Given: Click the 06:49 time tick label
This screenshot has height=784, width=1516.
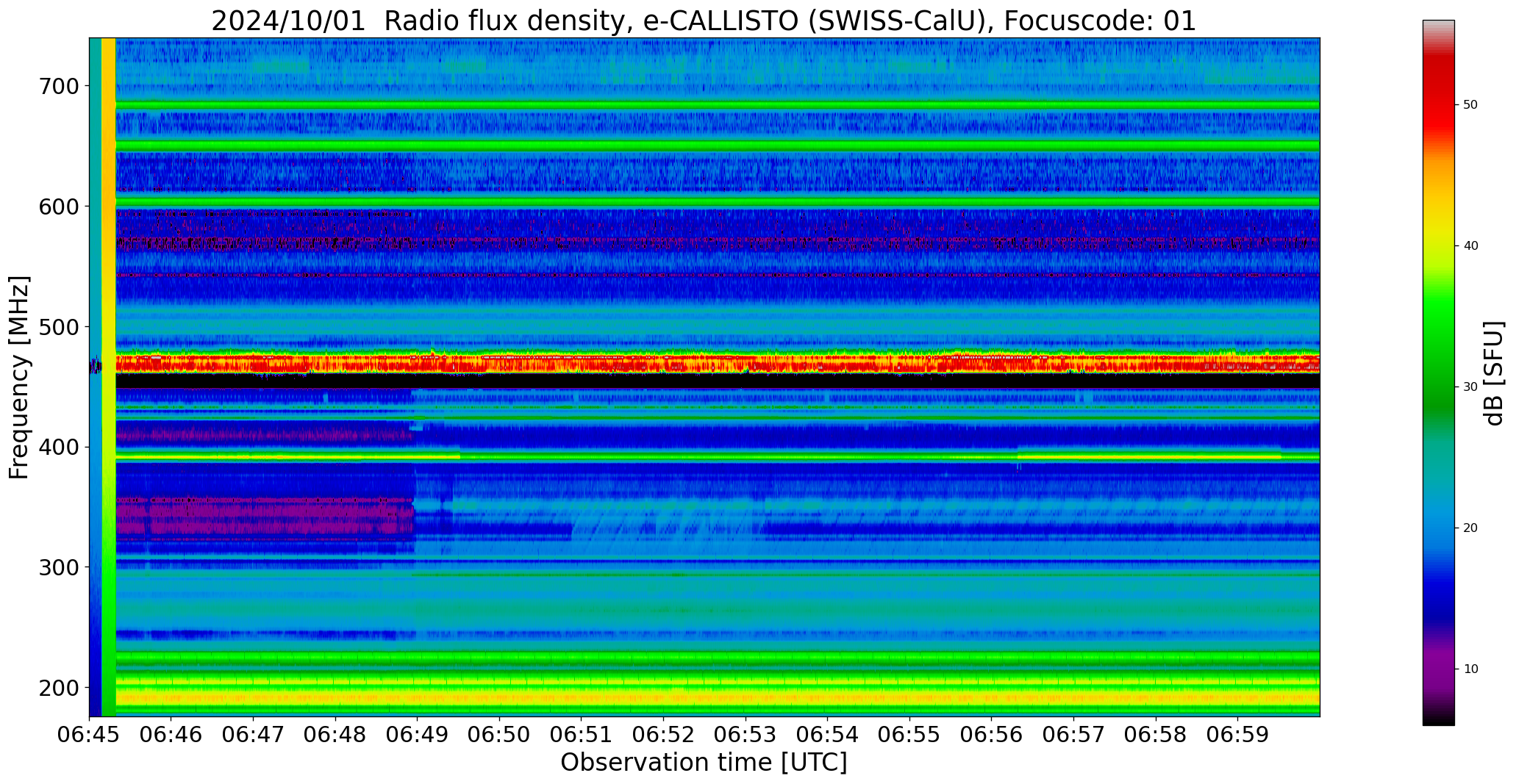Looking at the screenshot, I should (x=418, y=735).
